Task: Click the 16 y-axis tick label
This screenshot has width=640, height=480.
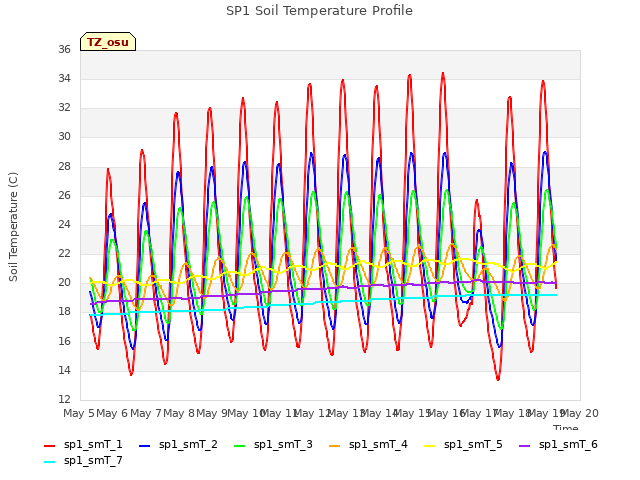Action: pos(64,341)
